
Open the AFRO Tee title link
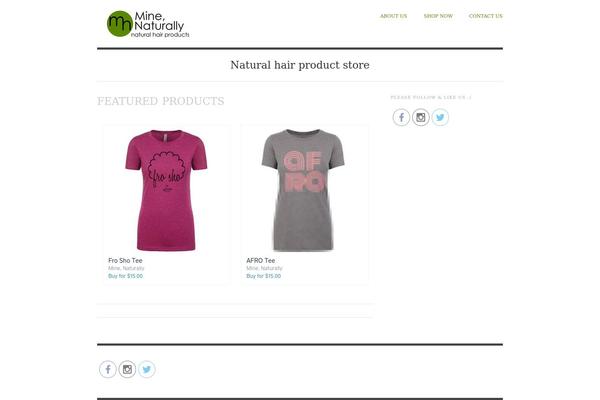[261, 260]
